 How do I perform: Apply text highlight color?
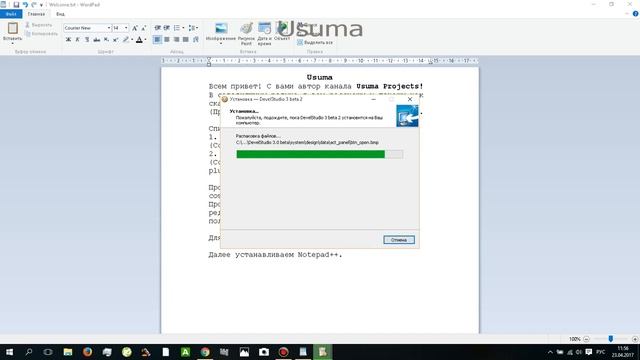(x=126, y=40)
